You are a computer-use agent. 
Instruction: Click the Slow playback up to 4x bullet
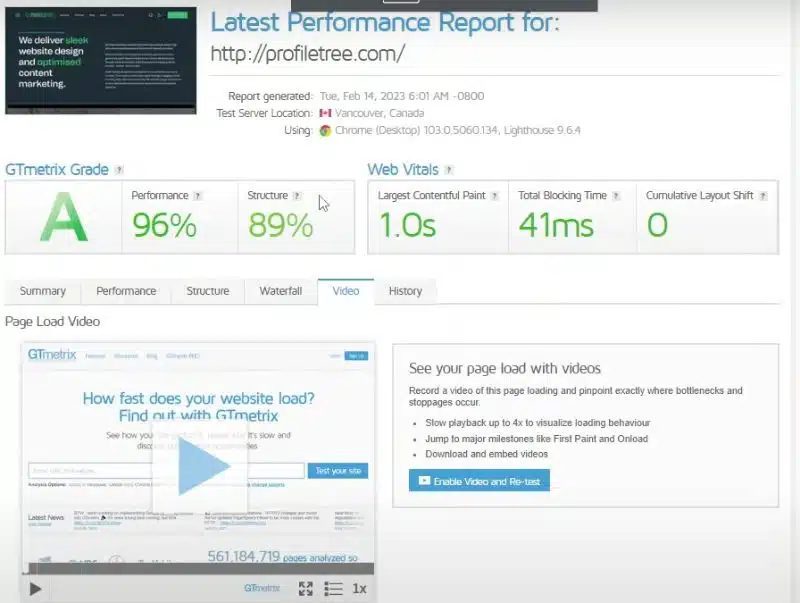(x=538, y=423)
